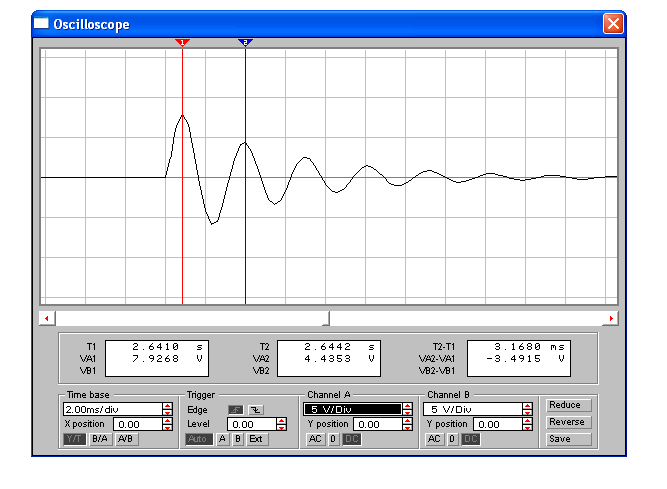Click the T1 value 2.6410 s
The image size is (667, 489).
pyautogui.click(x=167, y=347)
